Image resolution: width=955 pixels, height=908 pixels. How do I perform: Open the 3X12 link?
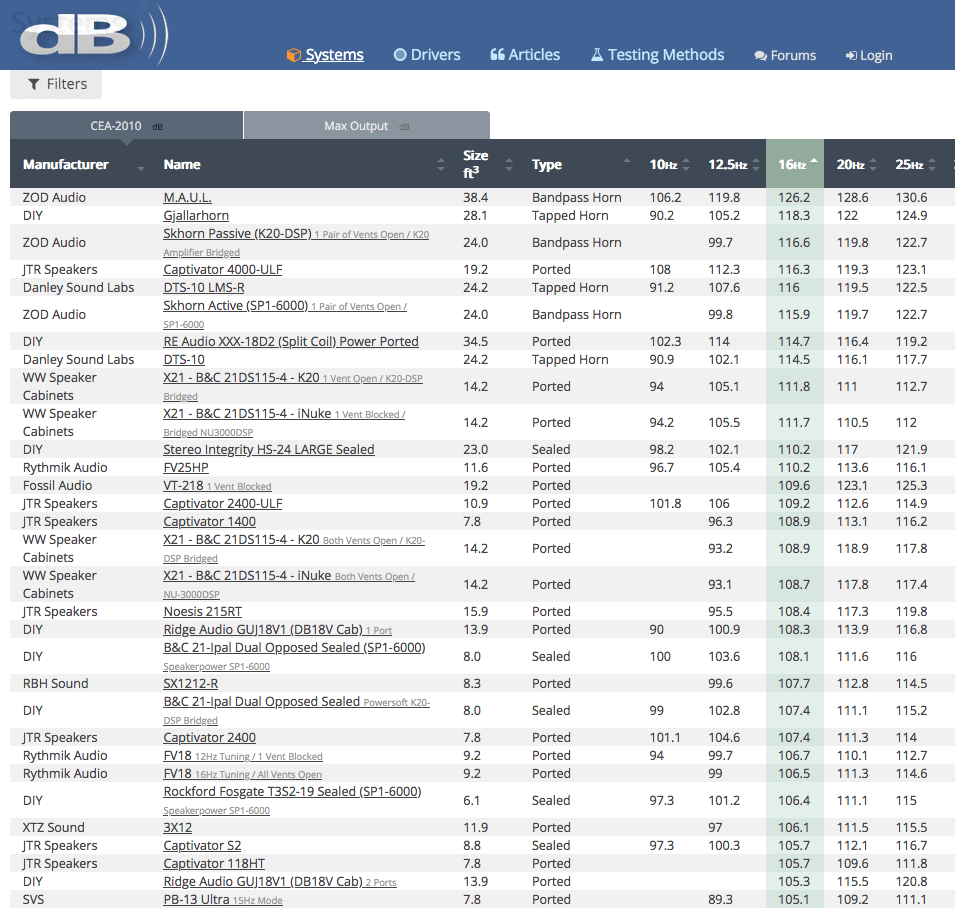point(178,828)
